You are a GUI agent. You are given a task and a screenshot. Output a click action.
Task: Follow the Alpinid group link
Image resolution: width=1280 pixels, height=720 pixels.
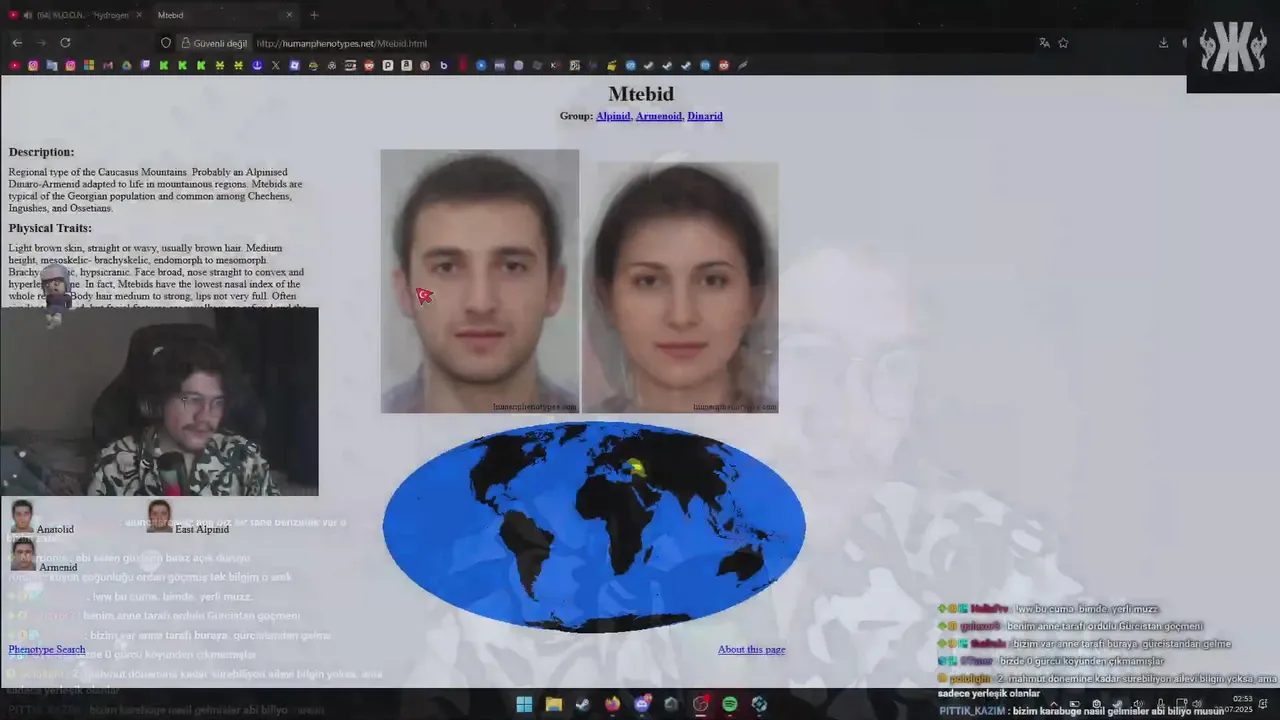coord(613,116)
